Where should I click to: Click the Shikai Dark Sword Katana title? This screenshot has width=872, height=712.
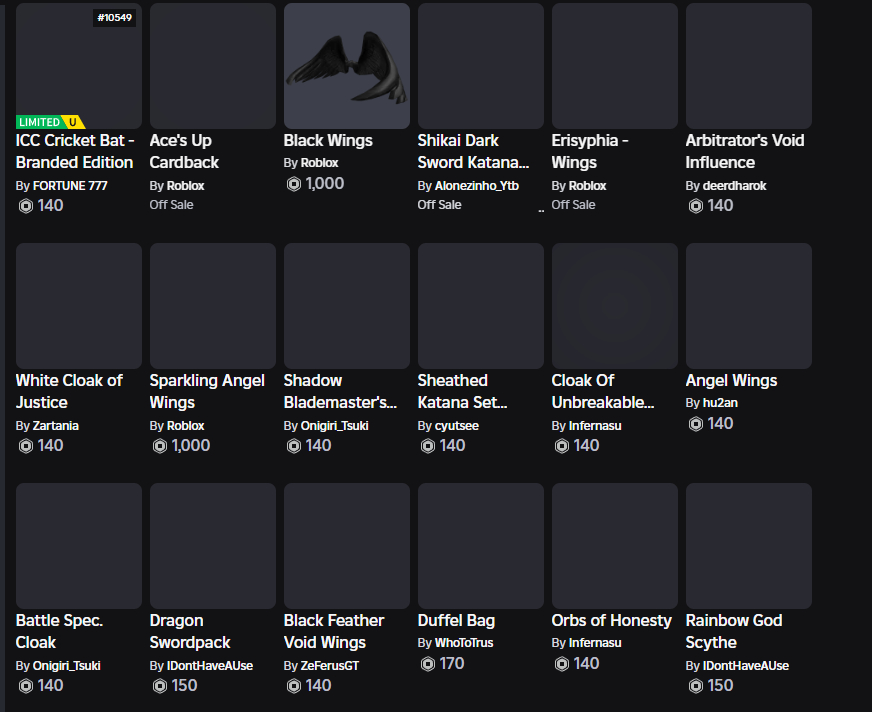[473, 151]
